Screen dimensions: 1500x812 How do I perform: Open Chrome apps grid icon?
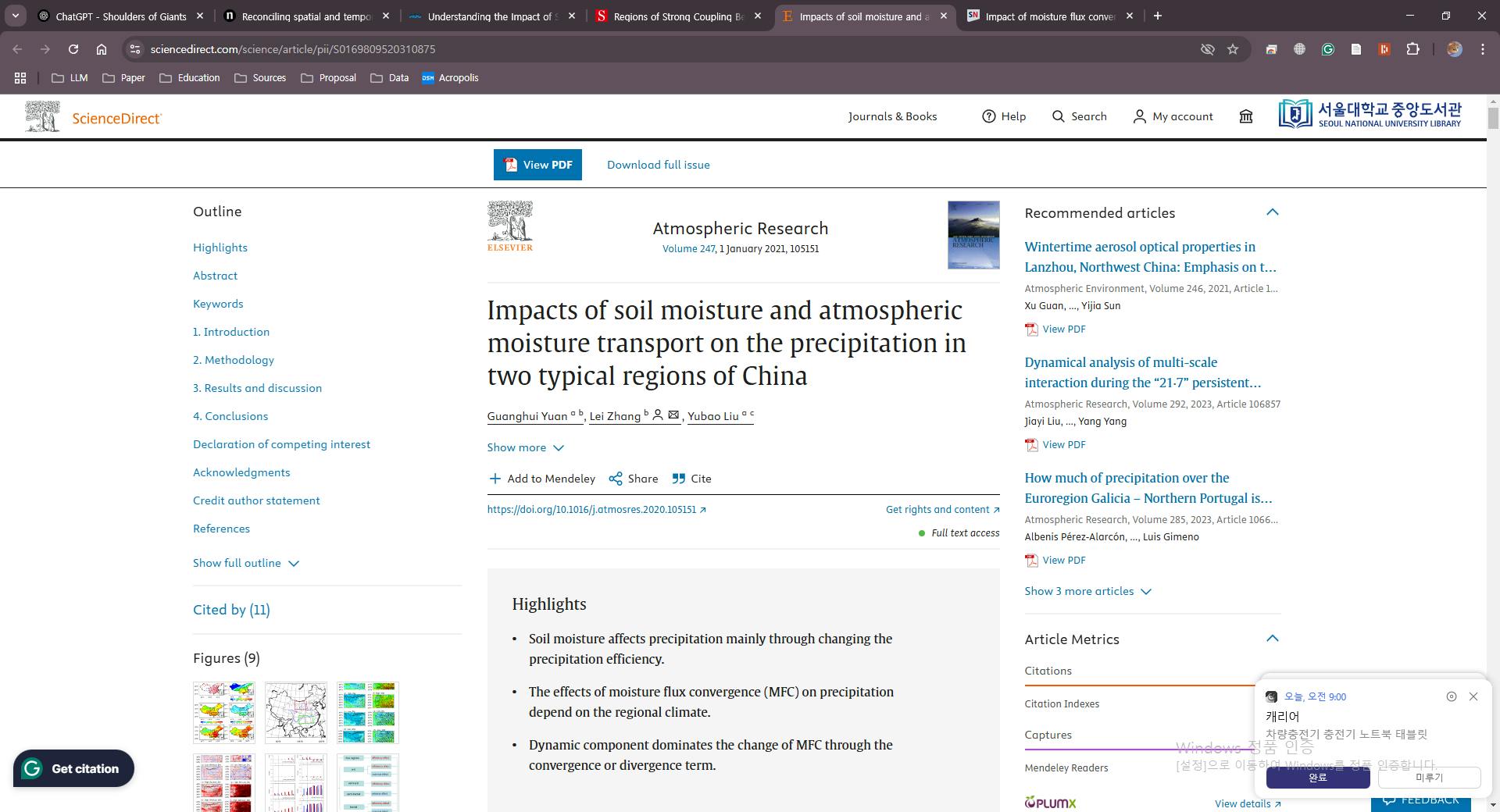20,78
